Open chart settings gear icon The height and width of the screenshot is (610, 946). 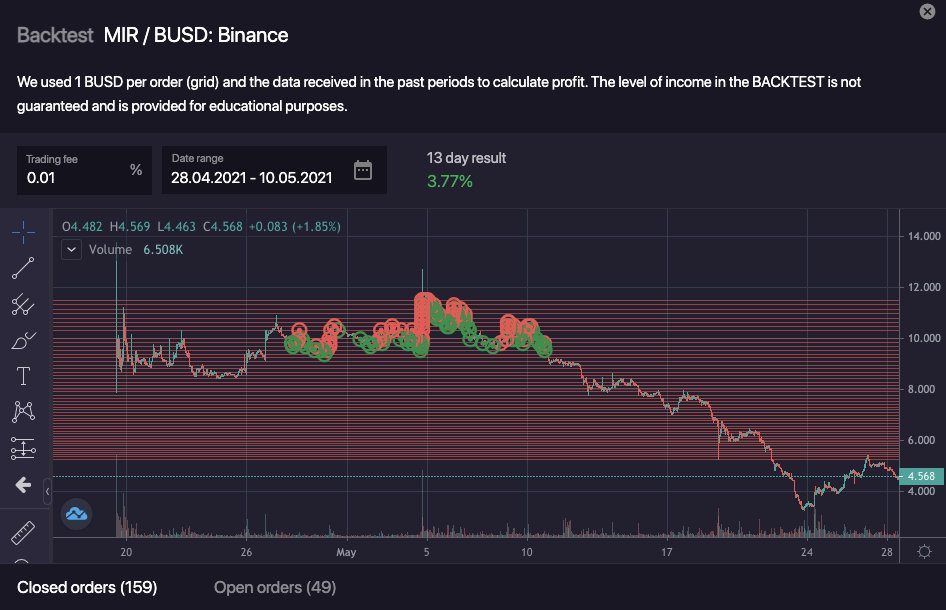(924, 552)
